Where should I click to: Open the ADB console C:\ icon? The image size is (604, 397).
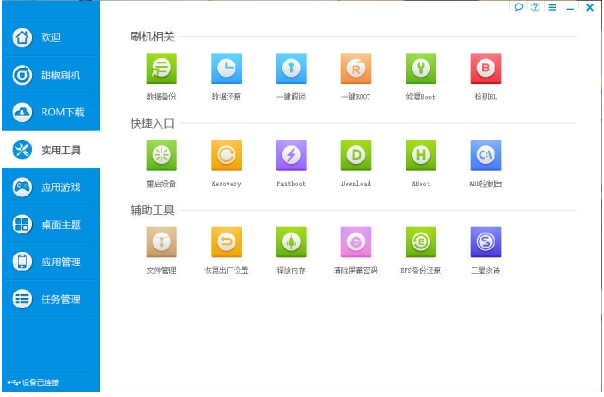[486, 155]
